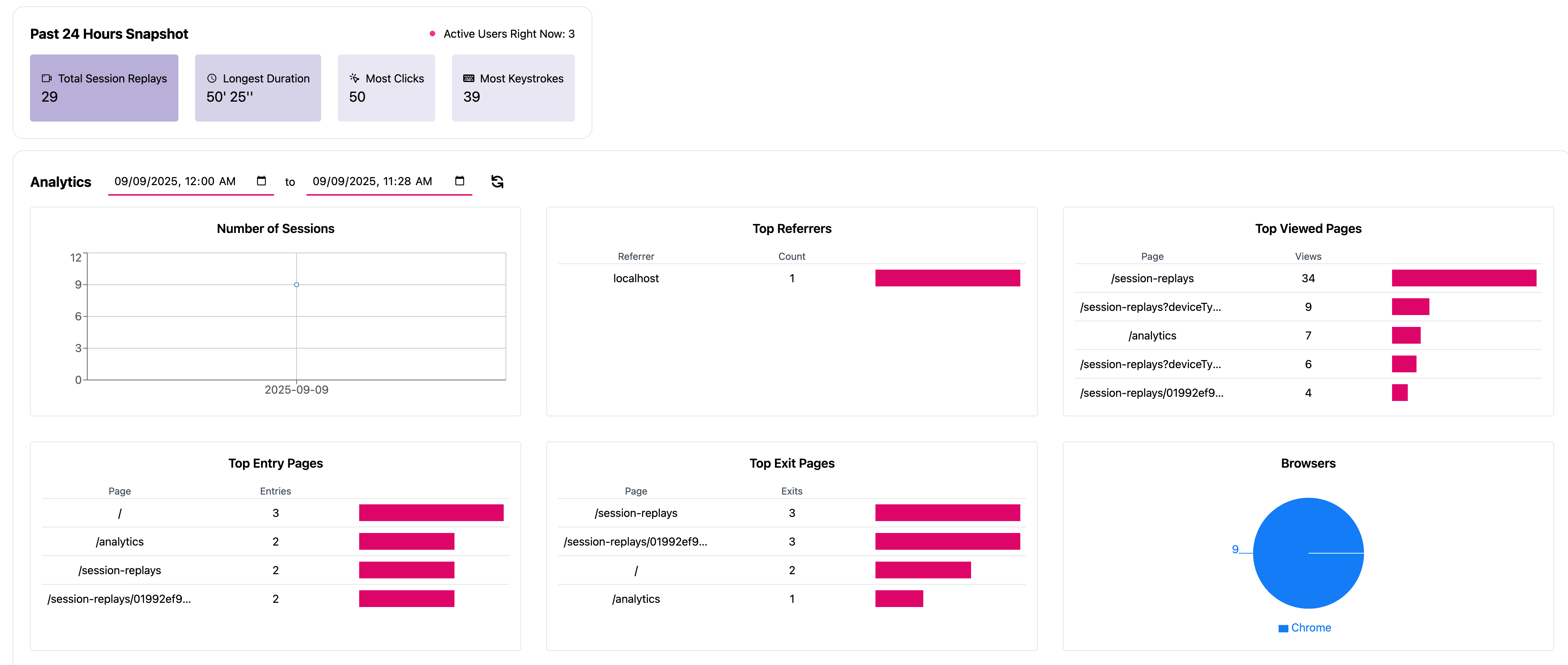Click the /analytics entry in Top Entry Pages
Image resolution: width=1568 pixels, height=665 pixels.
tap(120, 541)
